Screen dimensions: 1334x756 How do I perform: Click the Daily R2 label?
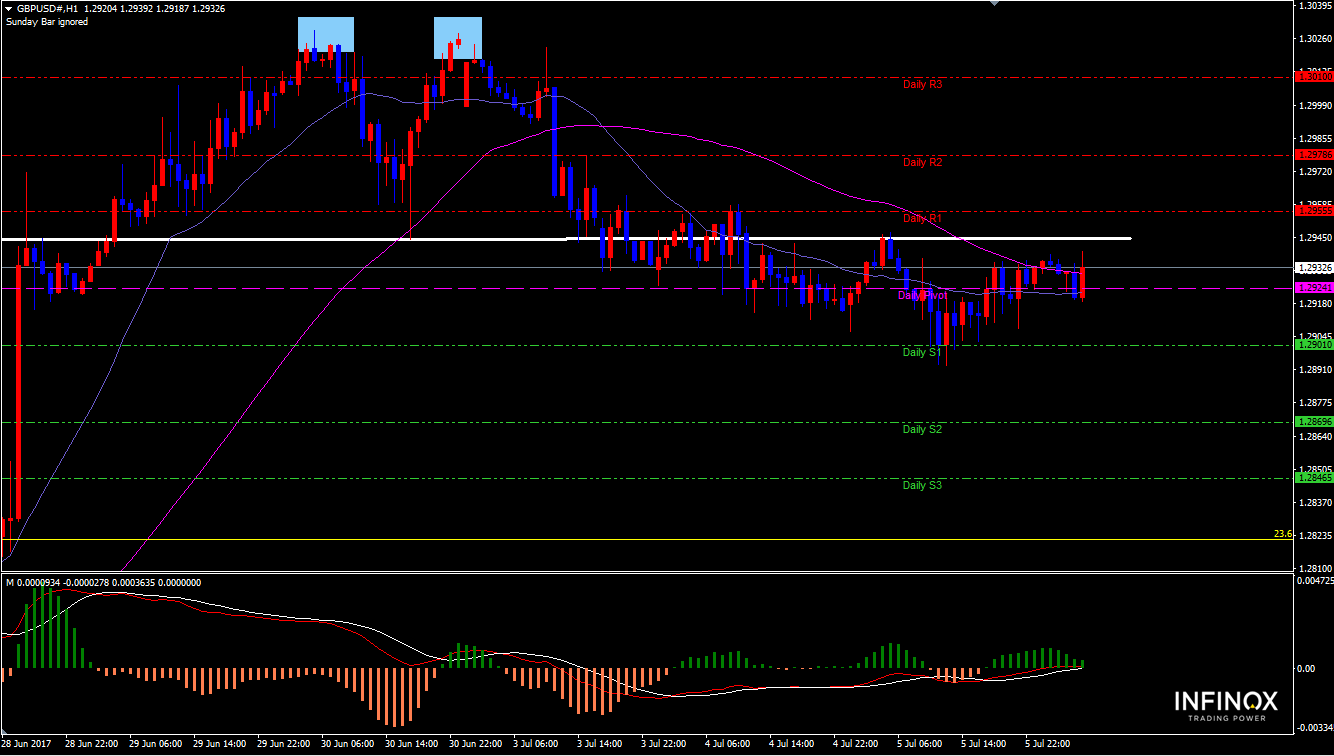pyautogui.click(x=922, y=162)
